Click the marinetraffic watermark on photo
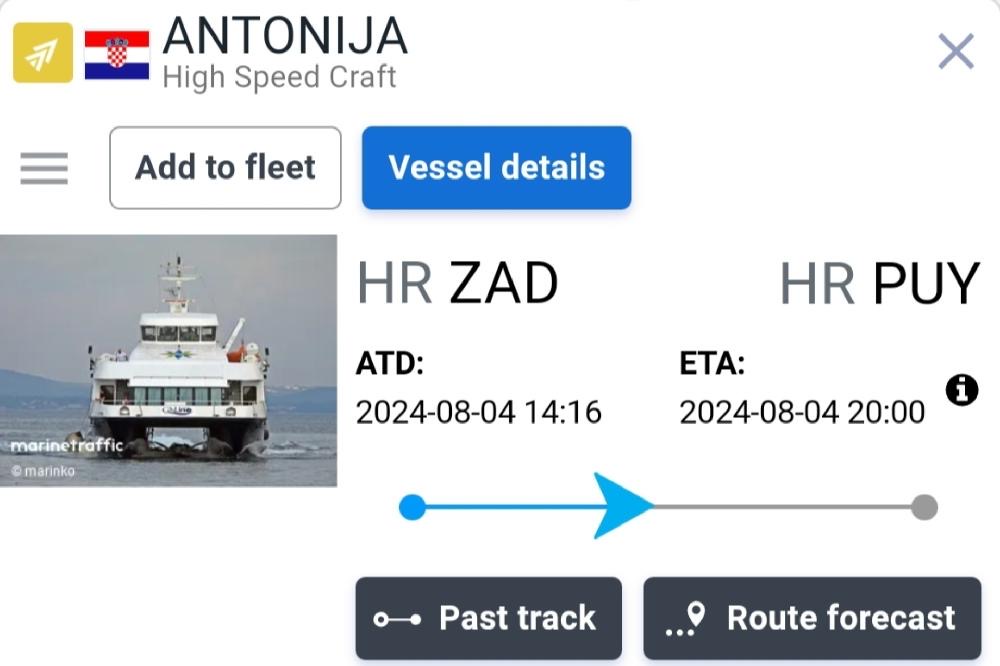The image size is (1000, 666). [x=66, y=445]
